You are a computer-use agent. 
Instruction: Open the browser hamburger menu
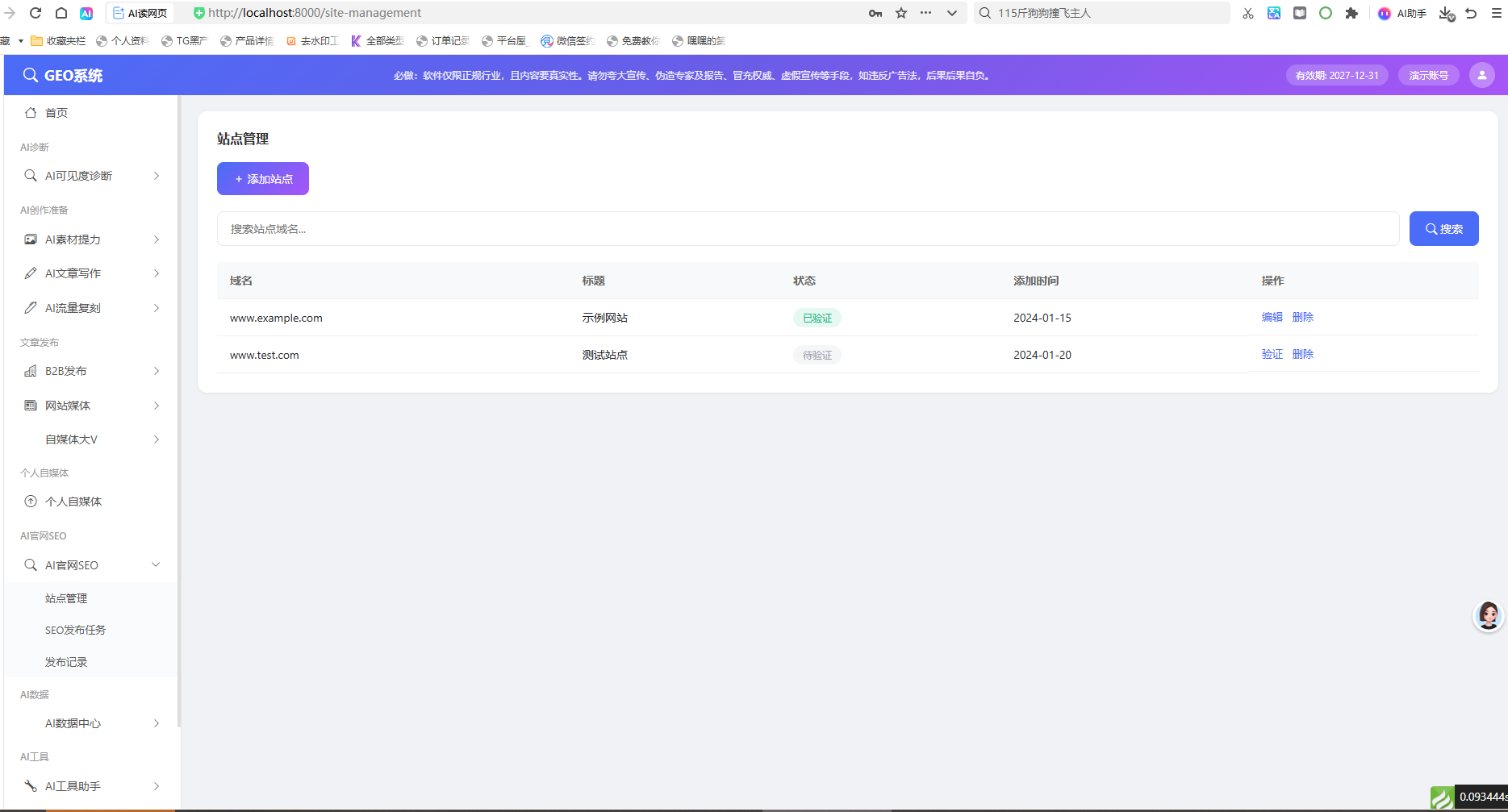click(1497, 13)
